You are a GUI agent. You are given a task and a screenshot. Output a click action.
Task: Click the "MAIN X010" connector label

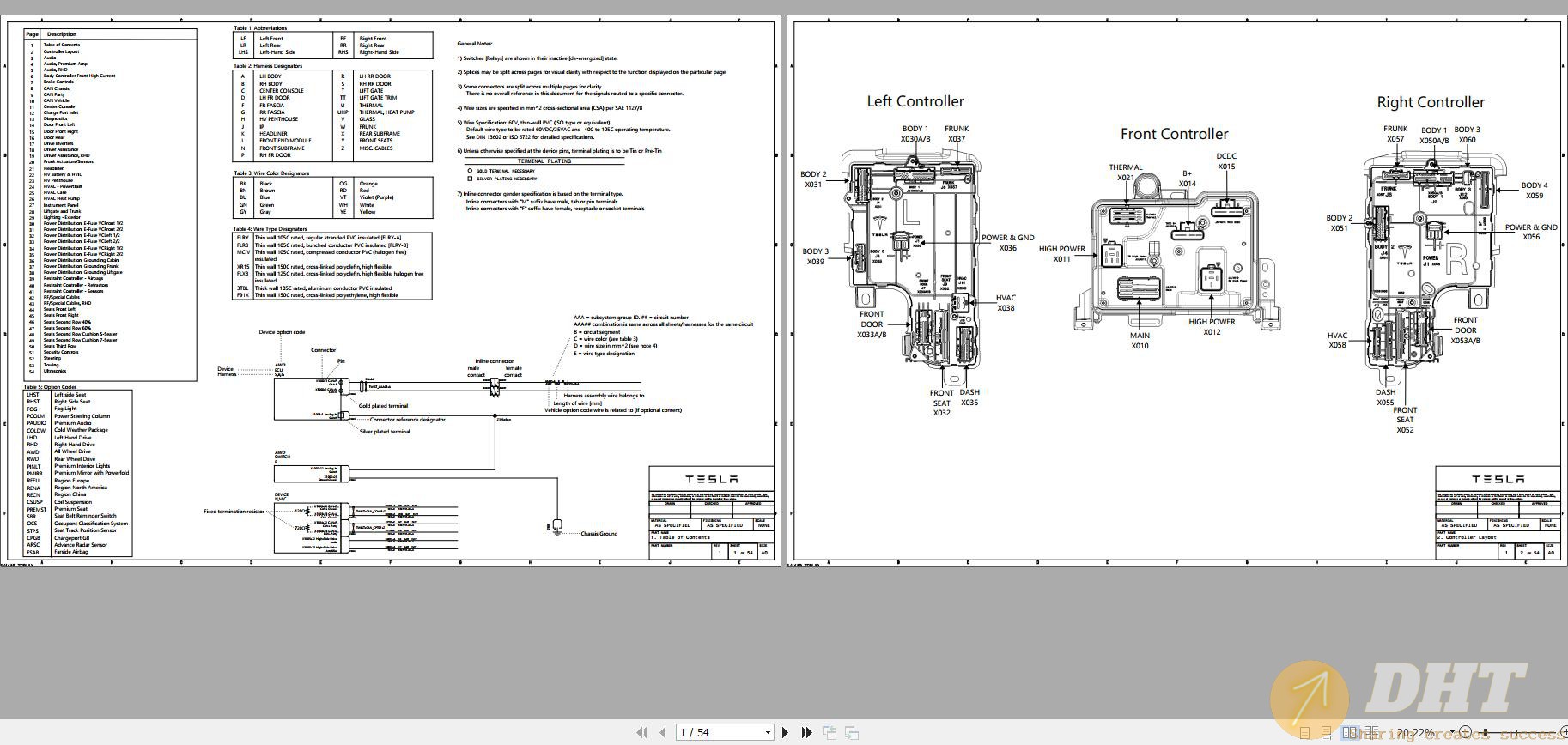(1140, 341)
